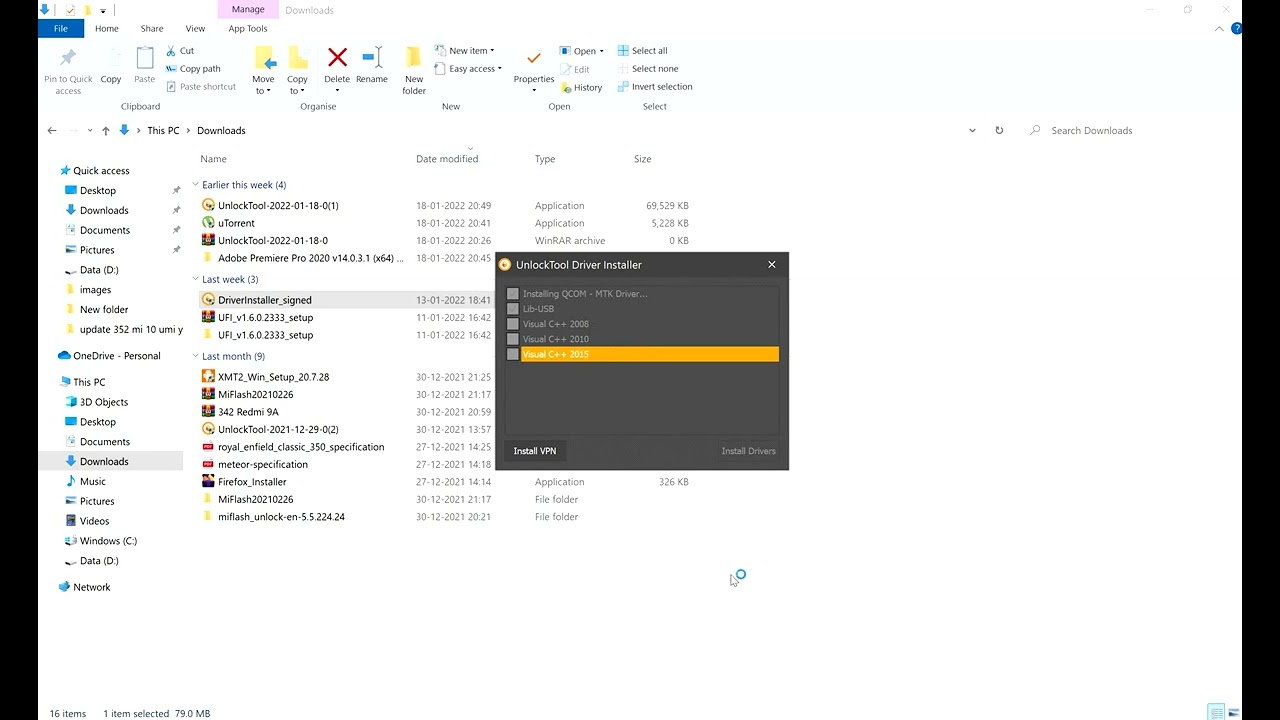Switch to the Home tab
This screenshot has width=1280, height=720.
click(x=106, y=29)
